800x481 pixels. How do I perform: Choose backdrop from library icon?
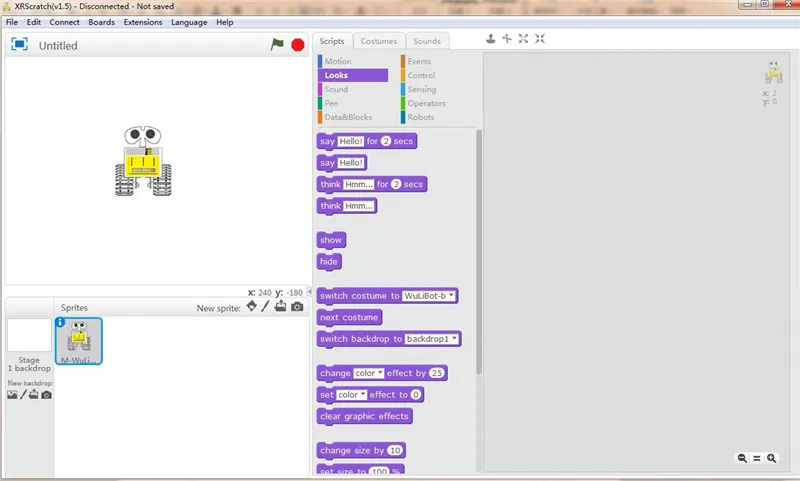pos(12,395)
